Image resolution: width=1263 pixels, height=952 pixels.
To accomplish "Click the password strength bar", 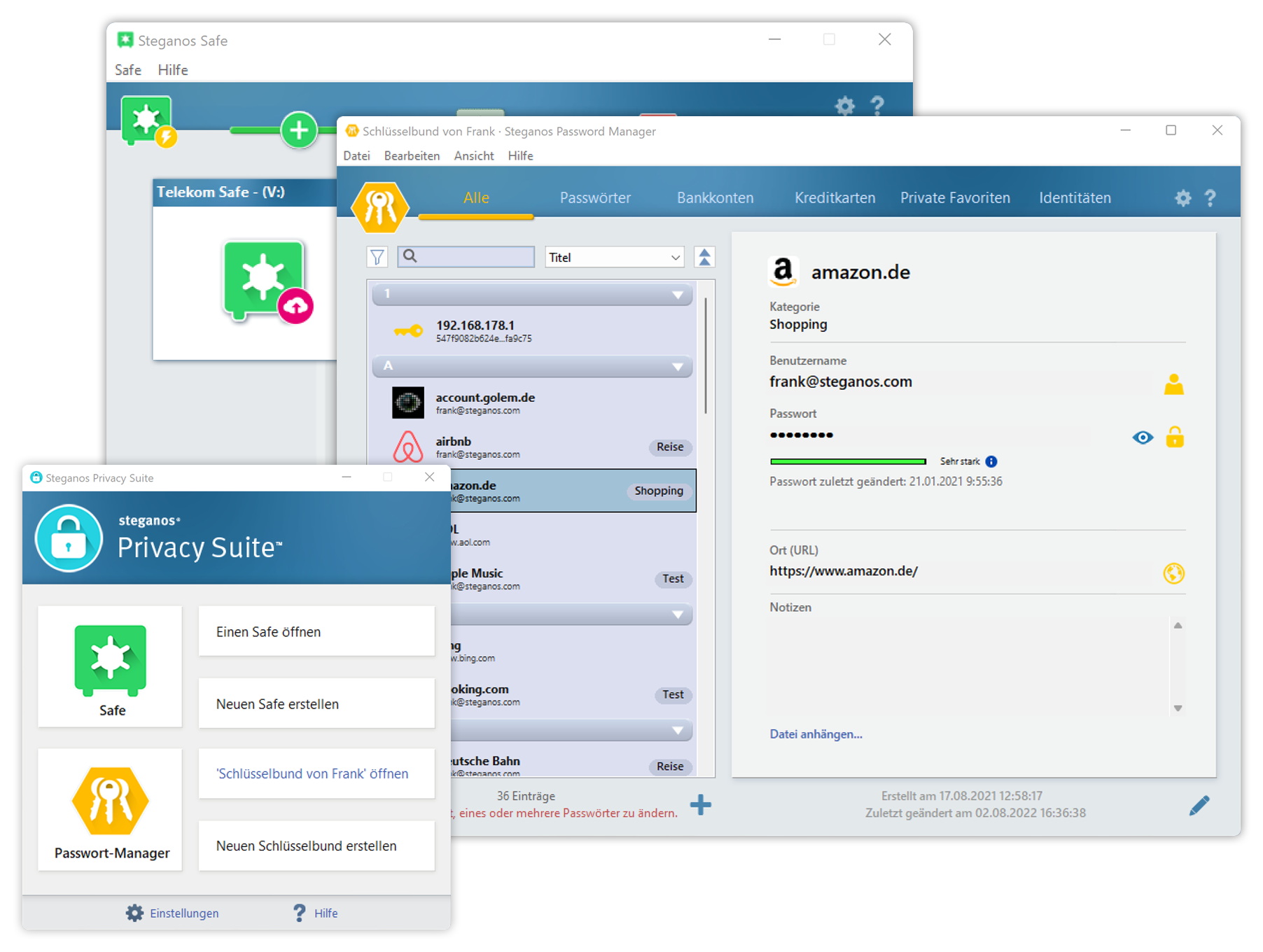I will pyautogui.click(x=848, y=461).
